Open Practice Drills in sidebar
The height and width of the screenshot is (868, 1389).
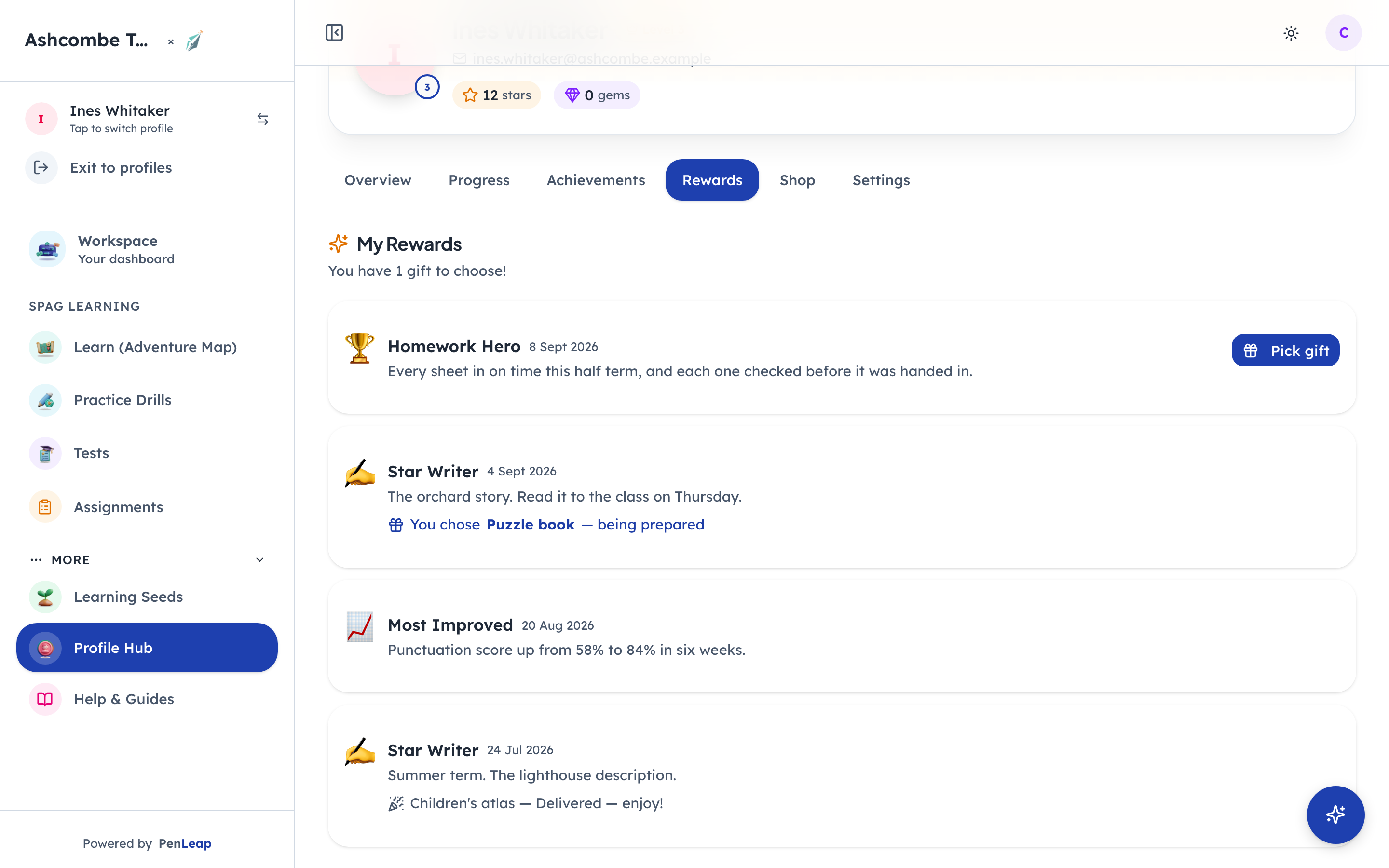click(x=147, y=400)
